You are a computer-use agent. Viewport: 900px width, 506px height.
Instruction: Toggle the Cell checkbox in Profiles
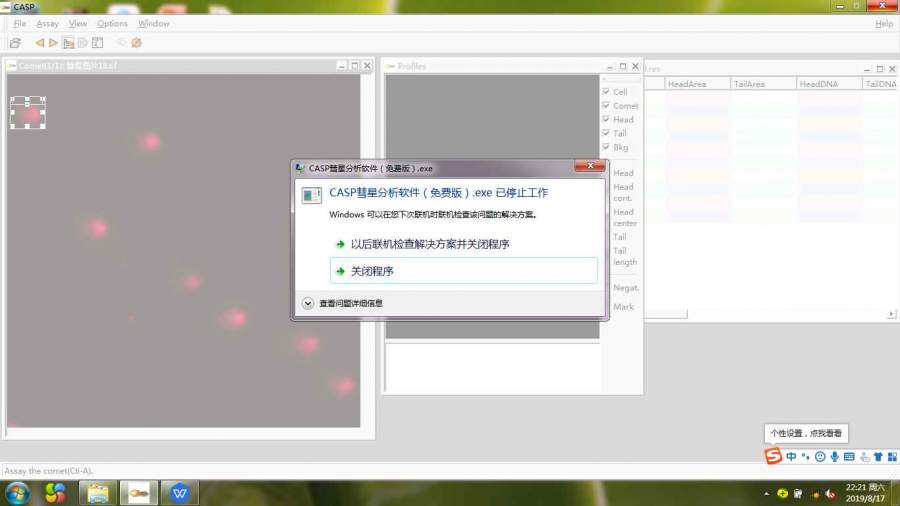[x=606, y=91]
